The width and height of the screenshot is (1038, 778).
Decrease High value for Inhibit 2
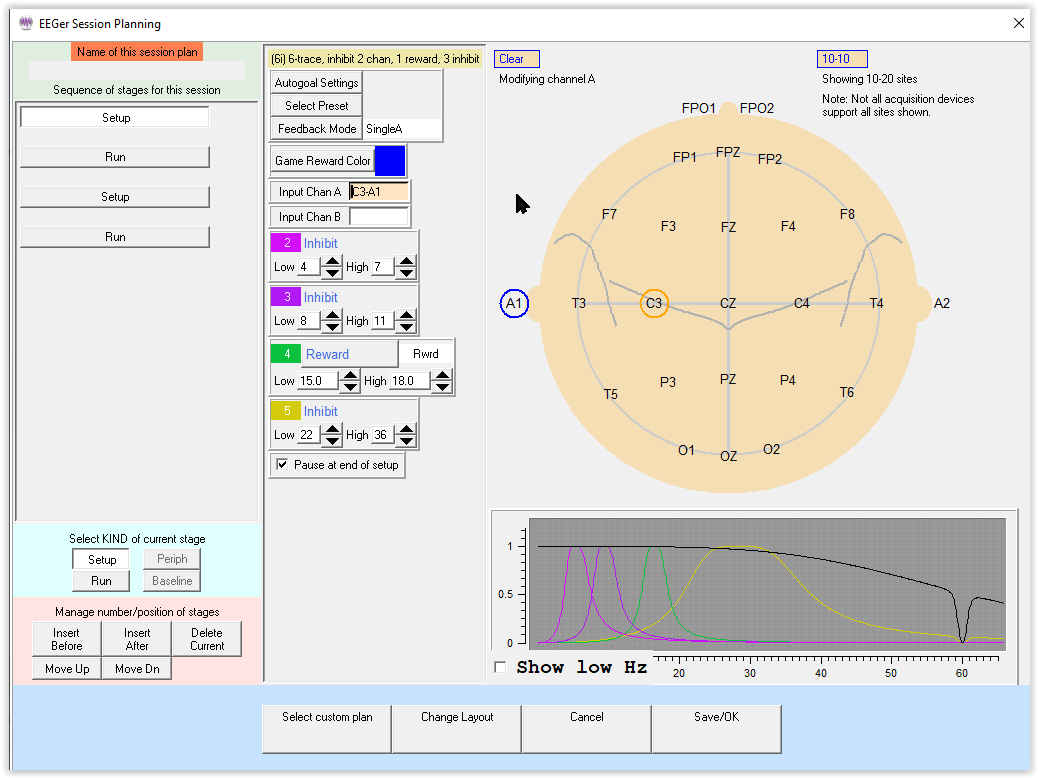(x=406, y=273)
